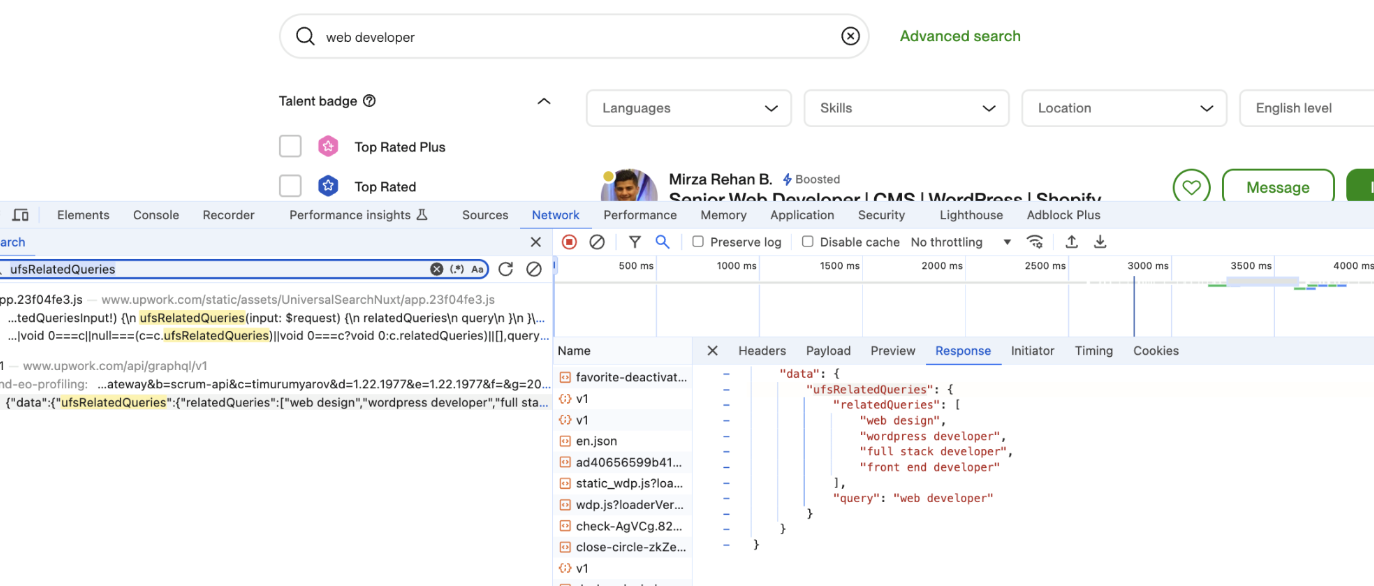The image size is (1374, 586).
Task: Expand the Languages filter dropdown
Action: tap(688, 108)
